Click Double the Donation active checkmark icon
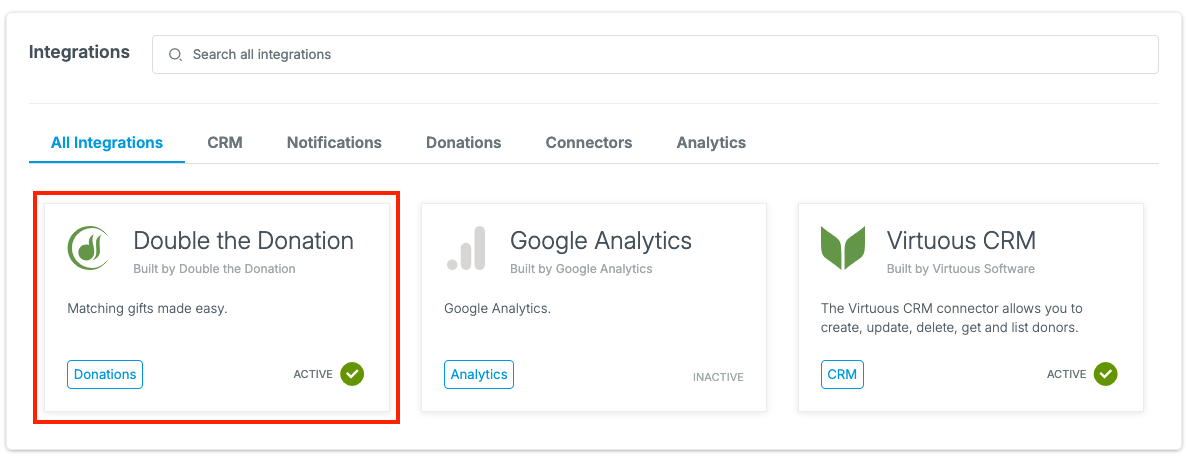Viewport: 1188px width, 460px height. point(352,374)
